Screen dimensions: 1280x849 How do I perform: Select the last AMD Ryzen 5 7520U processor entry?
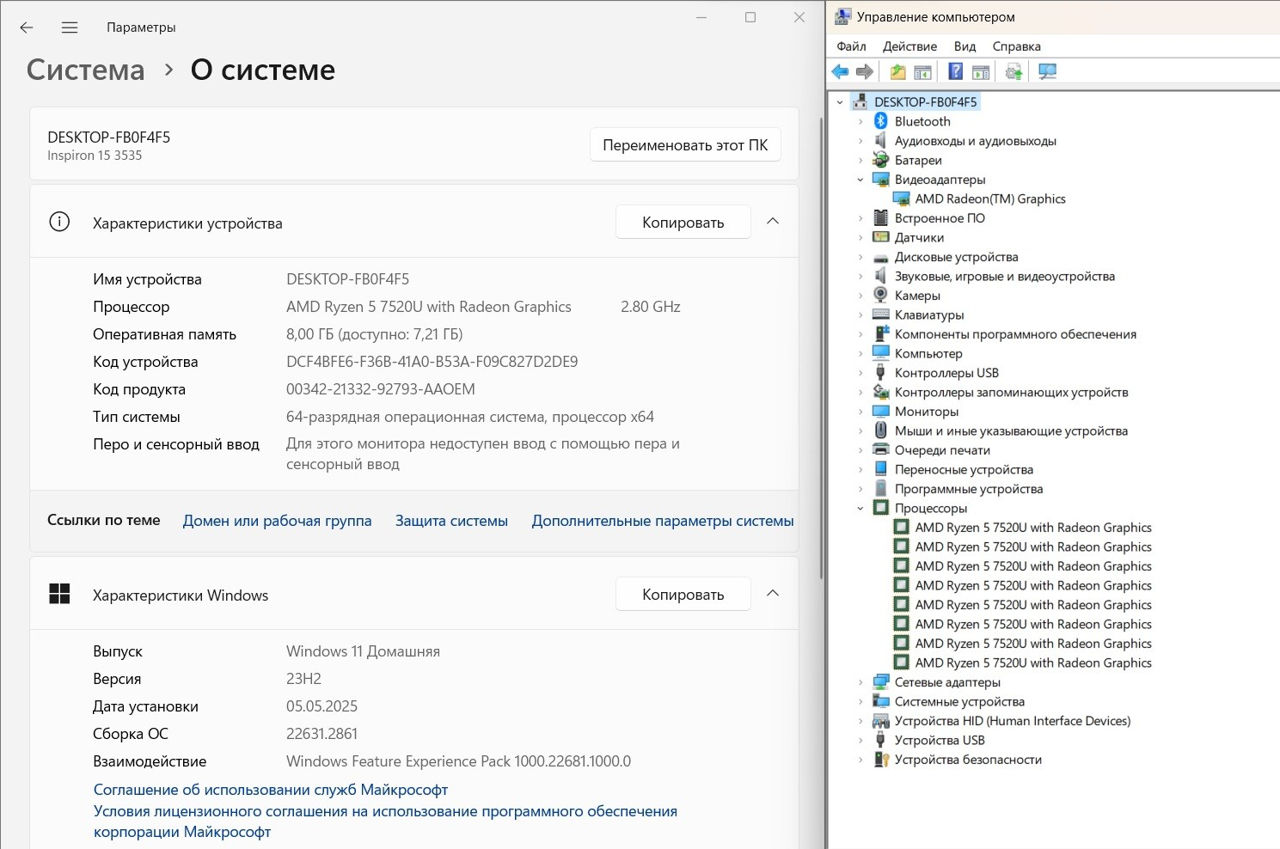(1033, 662)
